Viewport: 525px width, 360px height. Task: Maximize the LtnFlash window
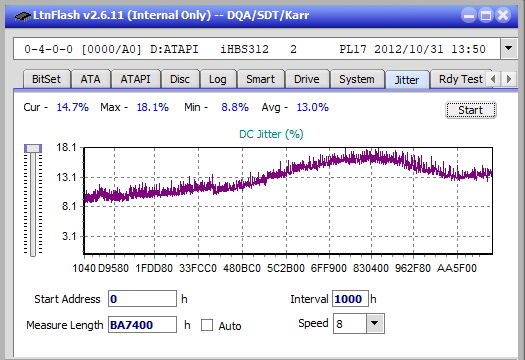click(x=486, y=15)
